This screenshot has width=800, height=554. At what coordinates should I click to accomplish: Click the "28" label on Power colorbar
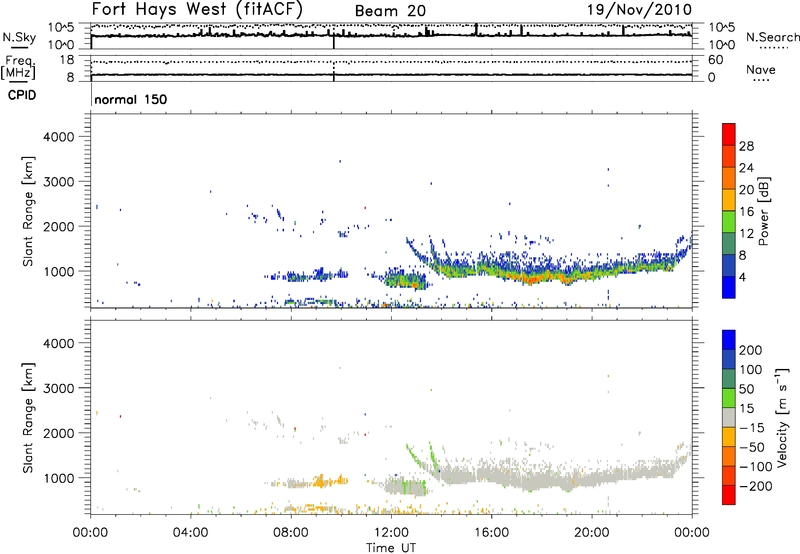(746, 146)
